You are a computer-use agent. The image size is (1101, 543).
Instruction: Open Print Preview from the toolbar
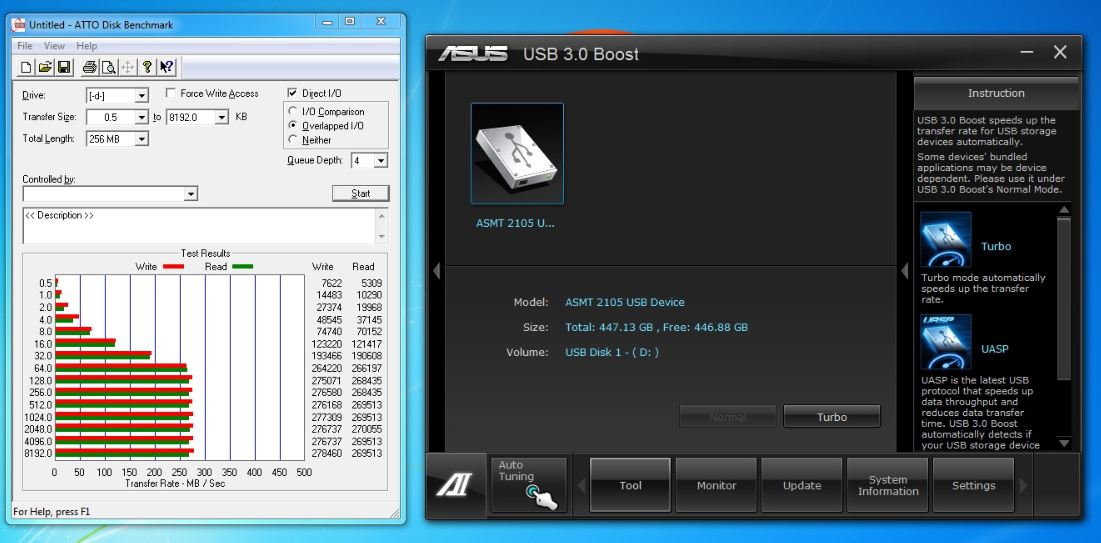[x=108, y=67]
